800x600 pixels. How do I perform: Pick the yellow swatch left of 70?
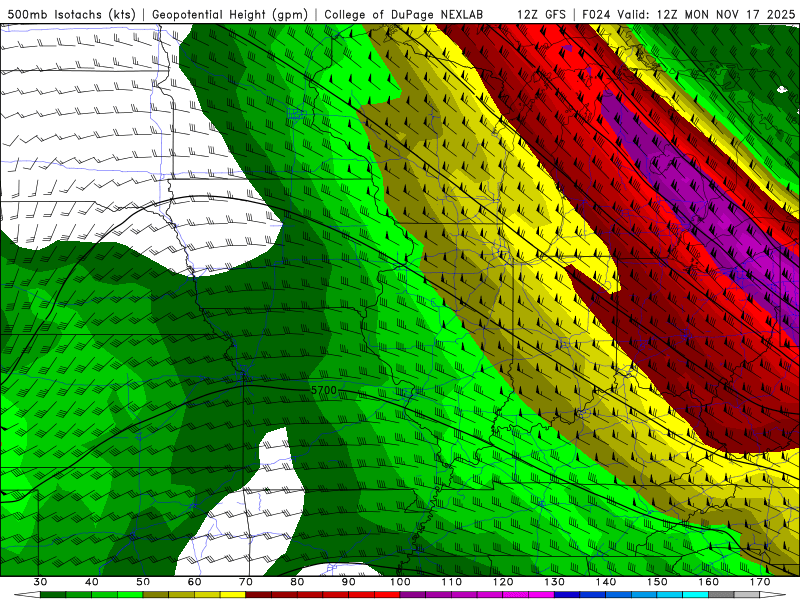click(233, 595)
